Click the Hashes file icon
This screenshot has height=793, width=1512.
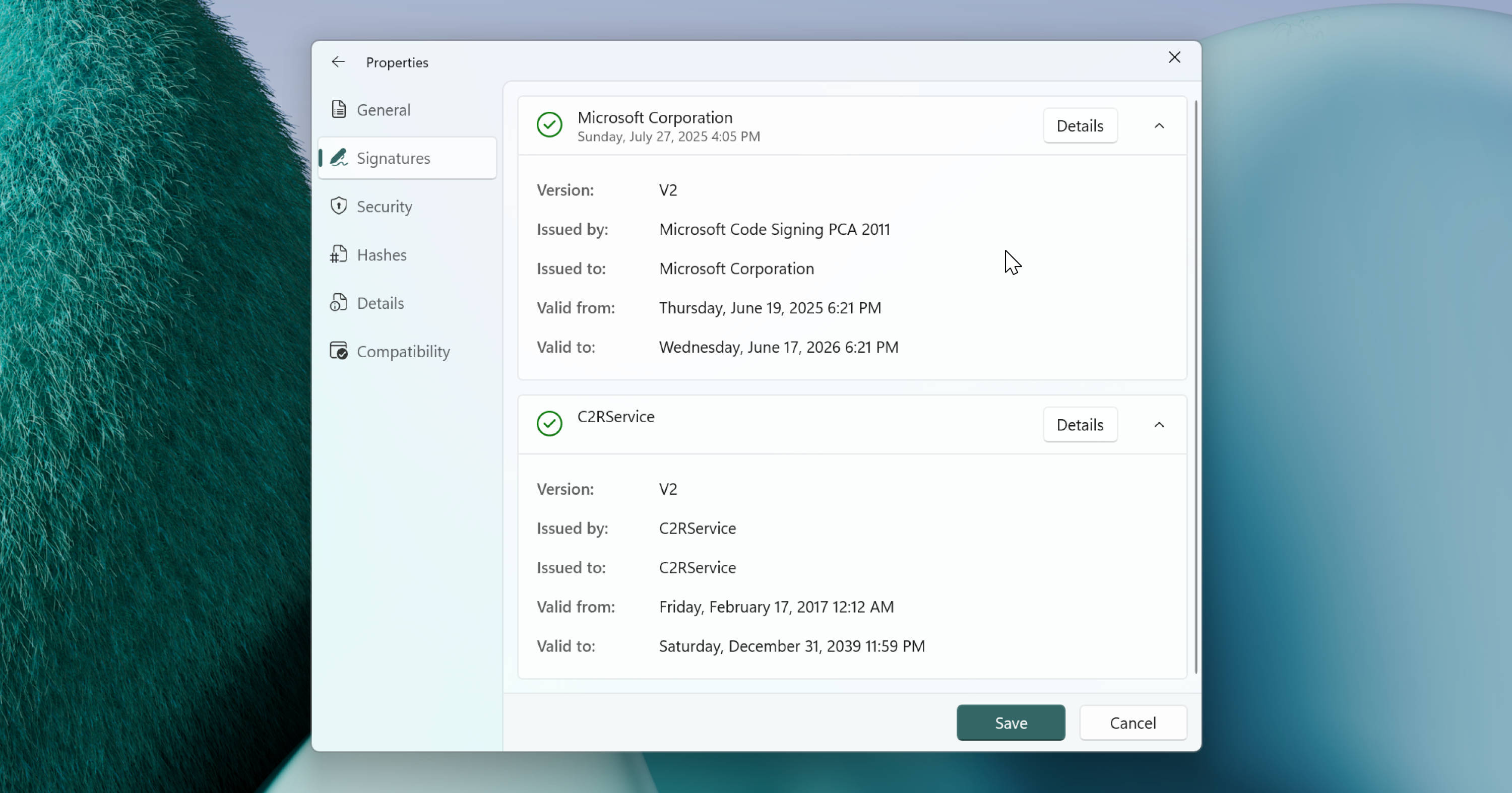point(339,254)
